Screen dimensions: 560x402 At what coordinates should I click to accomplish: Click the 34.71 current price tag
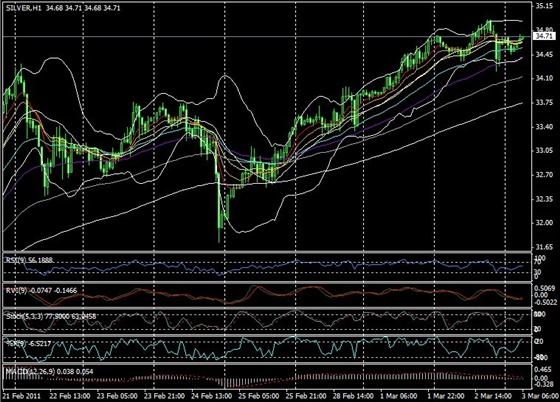[545, 36]
